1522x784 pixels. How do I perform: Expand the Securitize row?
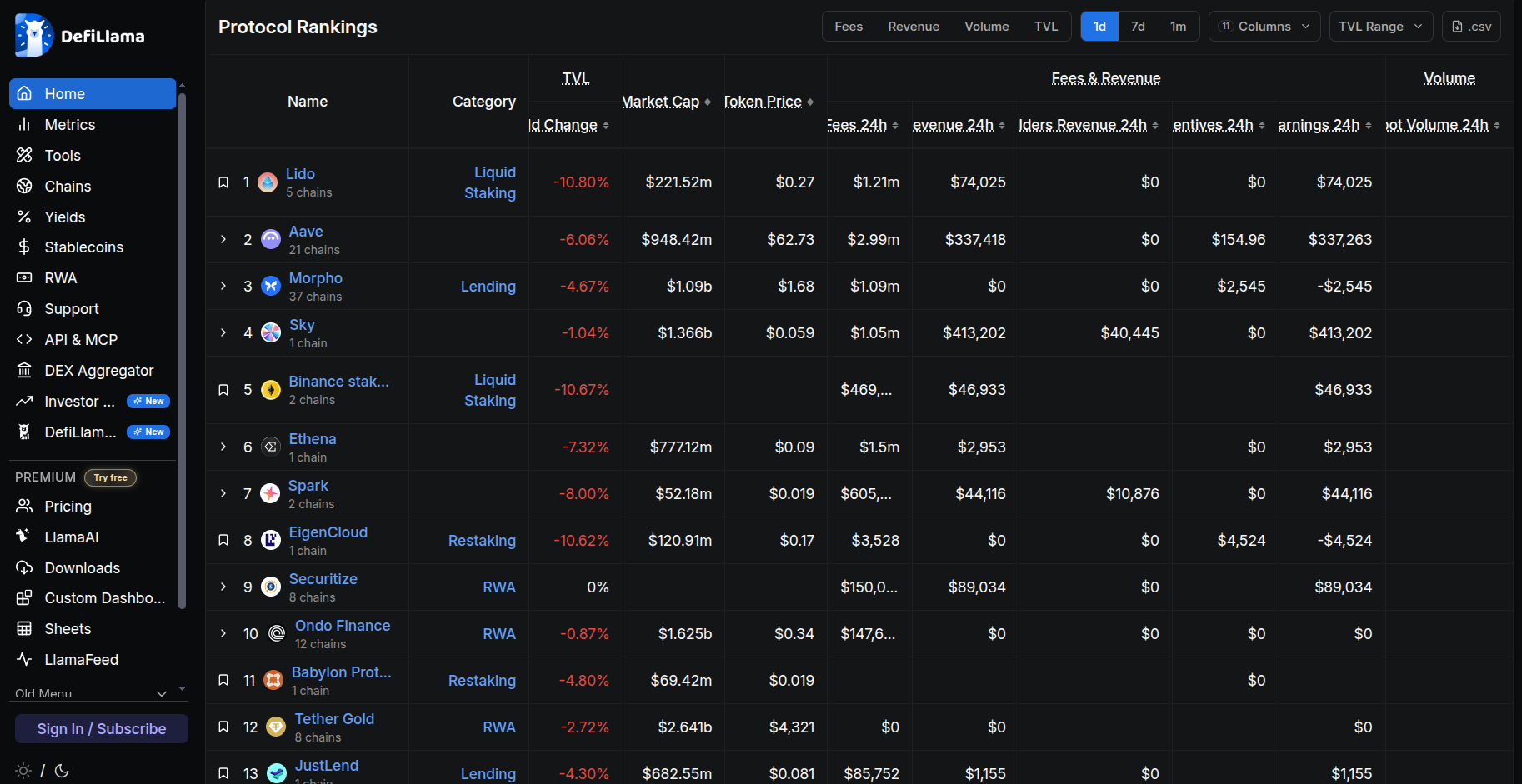pos(223,587)
